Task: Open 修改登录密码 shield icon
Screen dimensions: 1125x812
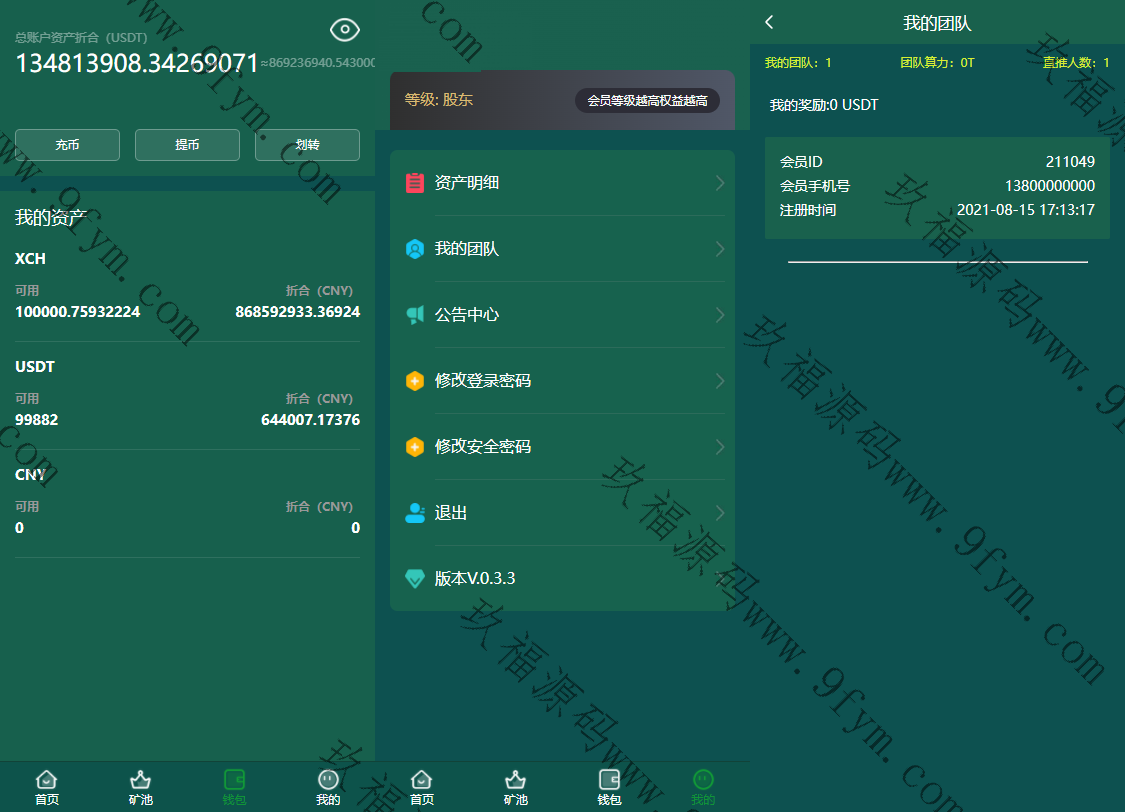Action: [x=415, y=381]
